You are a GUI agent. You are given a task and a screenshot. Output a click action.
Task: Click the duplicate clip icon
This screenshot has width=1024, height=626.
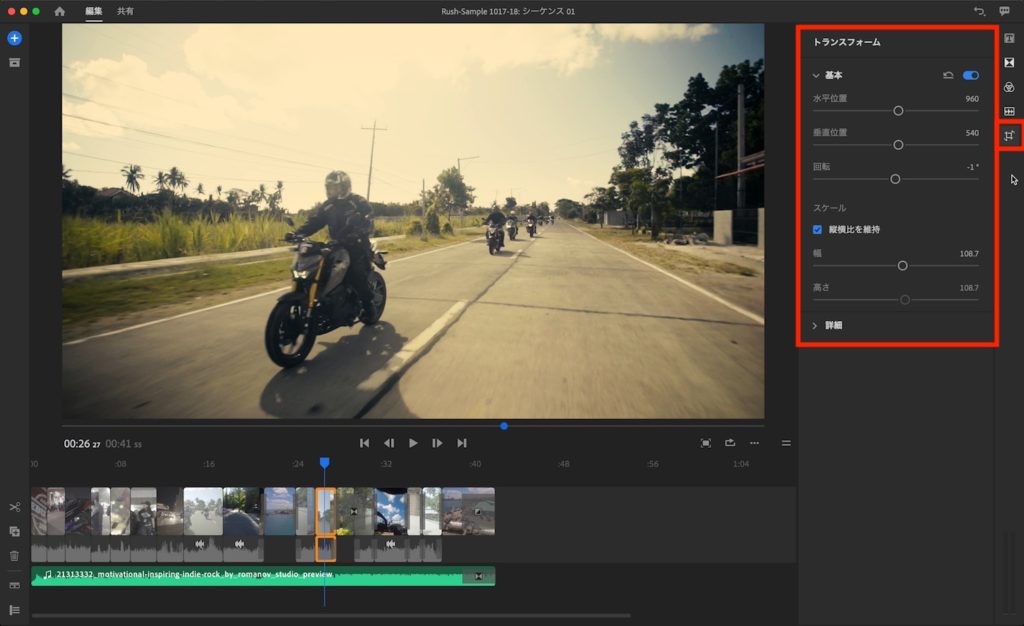pyautogui.click(x=14, y=532)
